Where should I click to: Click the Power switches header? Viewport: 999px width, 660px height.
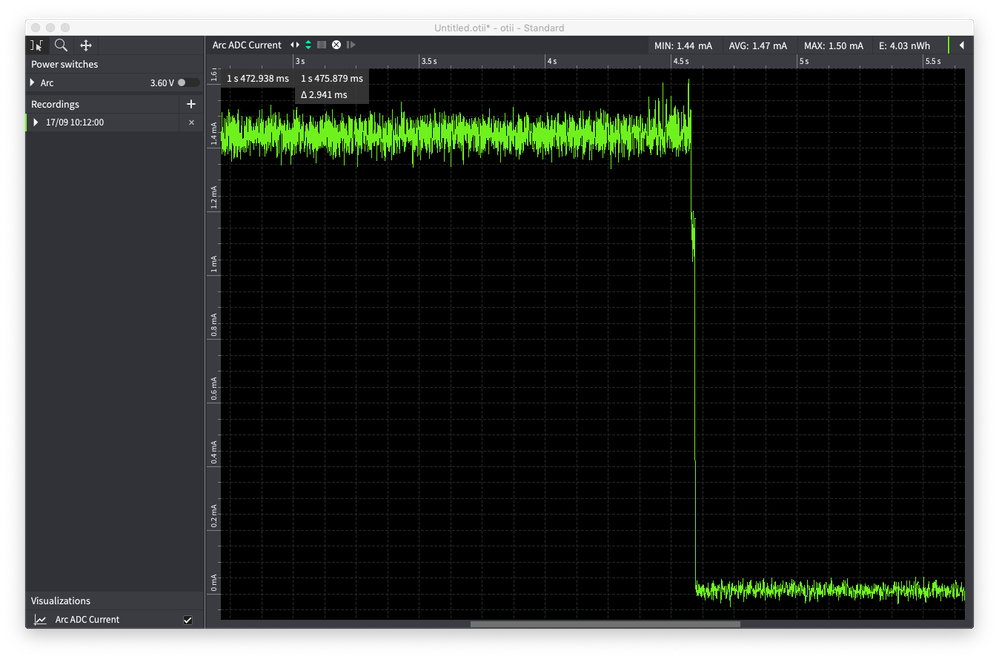pos(64,64)
